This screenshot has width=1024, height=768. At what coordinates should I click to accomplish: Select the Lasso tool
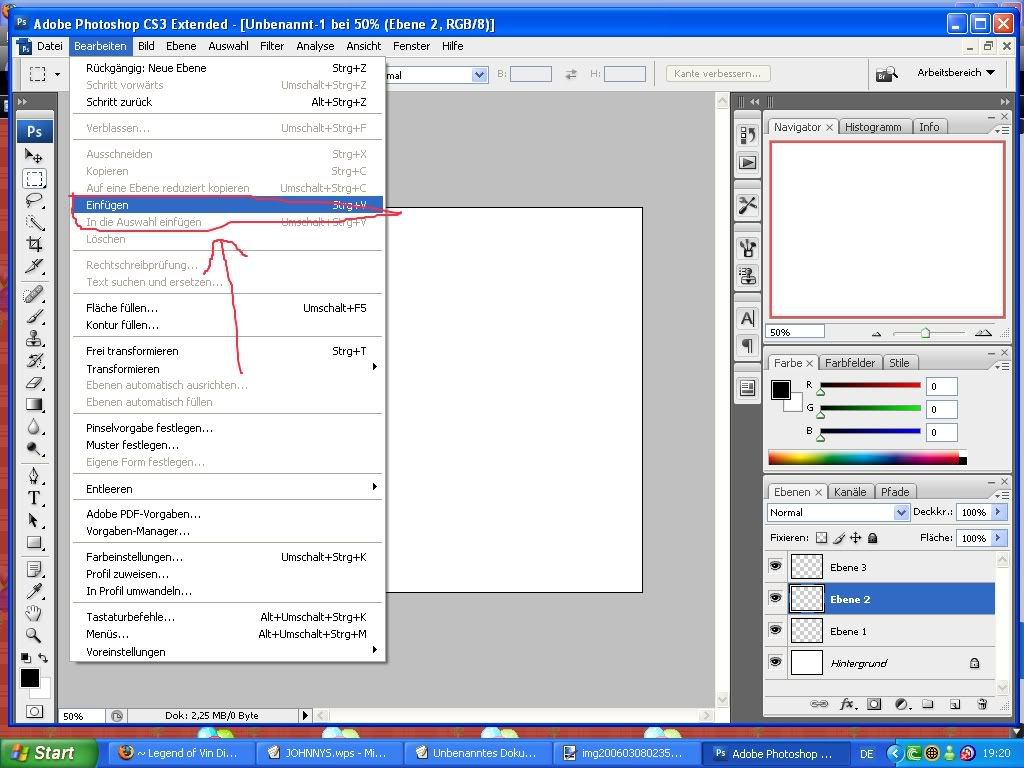click(x=34, y=200)
